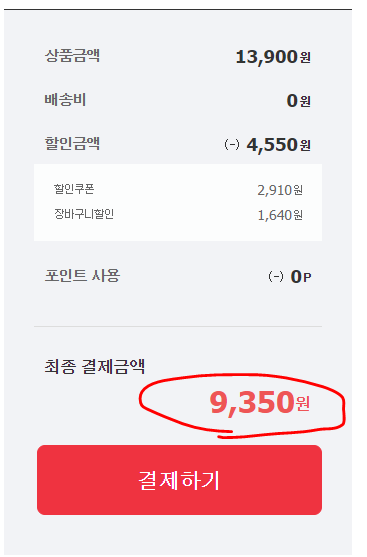The width and height of the screenshot is (367, 557).
Task: Click the red 결제하기 payment button
Action: 179,480
